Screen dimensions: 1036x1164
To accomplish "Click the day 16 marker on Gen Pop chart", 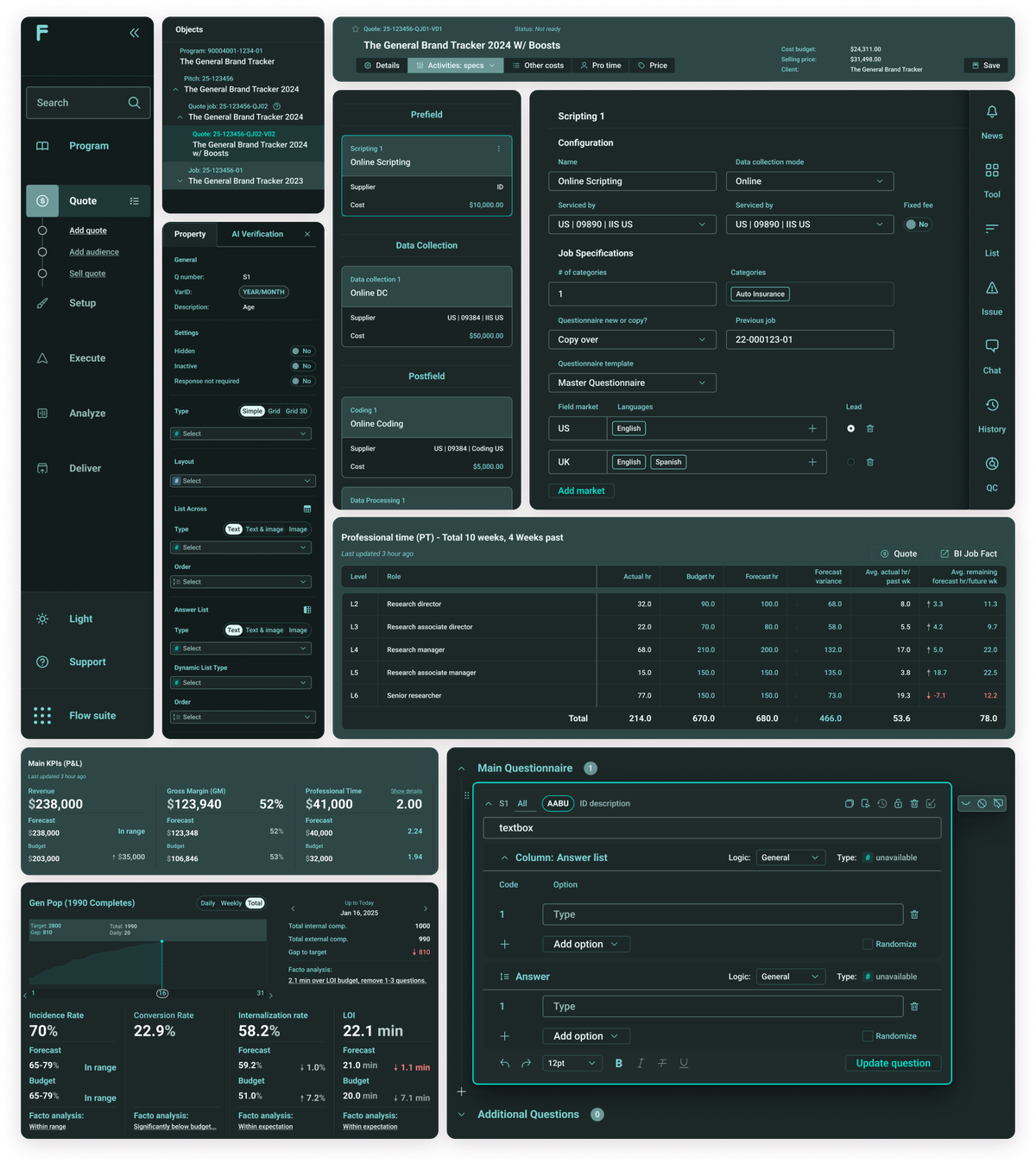I will coord(162,993).
